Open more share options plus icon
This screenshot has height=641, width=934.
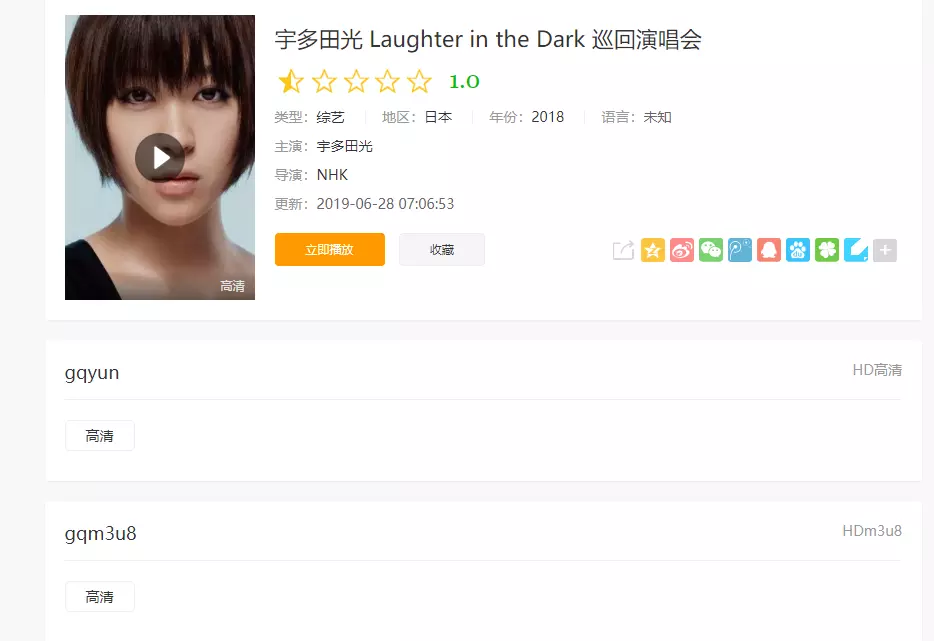885,250
